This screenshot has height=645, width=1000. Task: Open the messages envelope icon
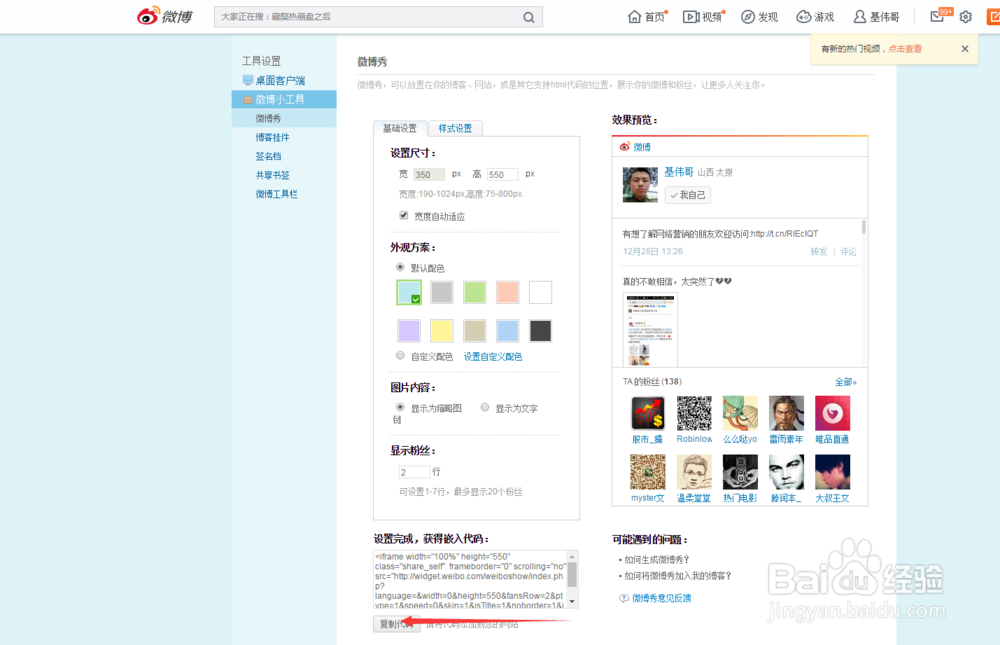[x=937, y=17]
